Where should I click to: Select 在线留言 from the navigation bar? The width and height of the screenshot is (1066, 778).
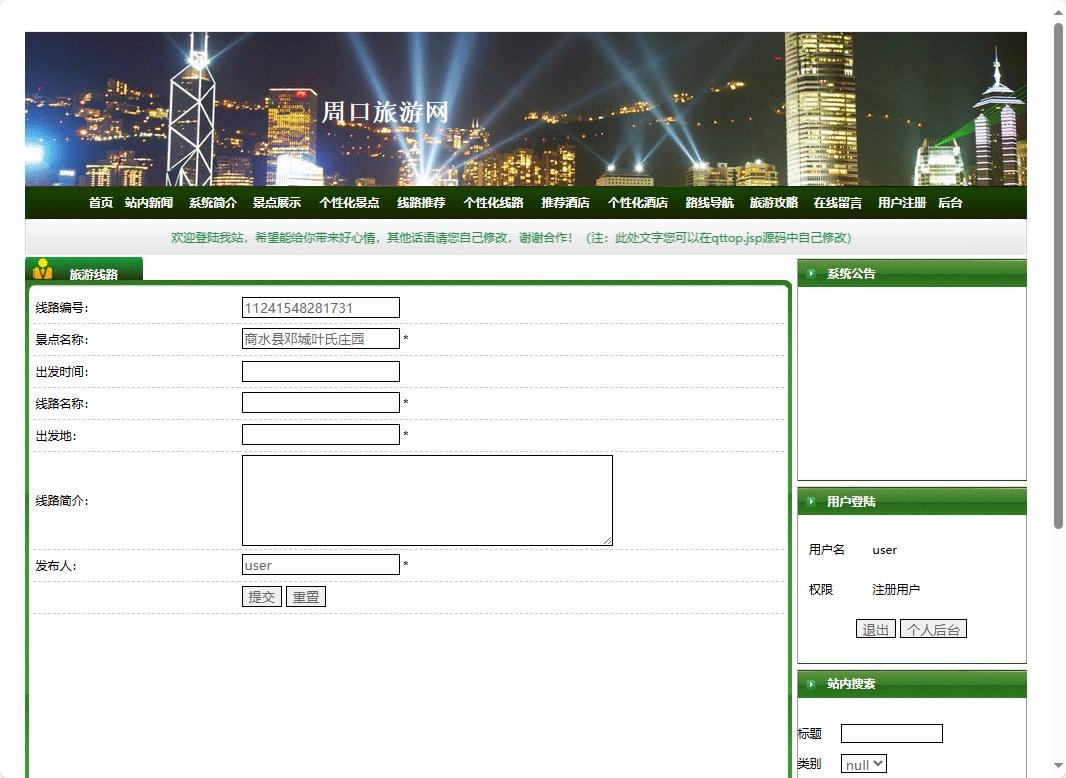[836, 202]
